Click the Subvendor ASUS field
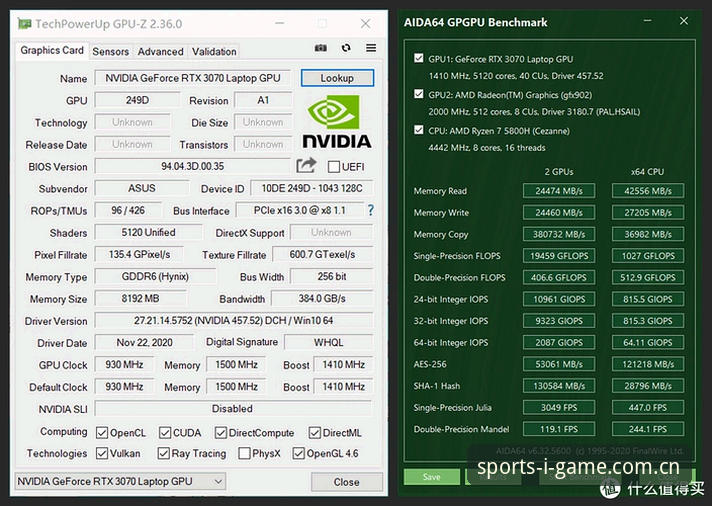712x506 pixels. (142, 188)
